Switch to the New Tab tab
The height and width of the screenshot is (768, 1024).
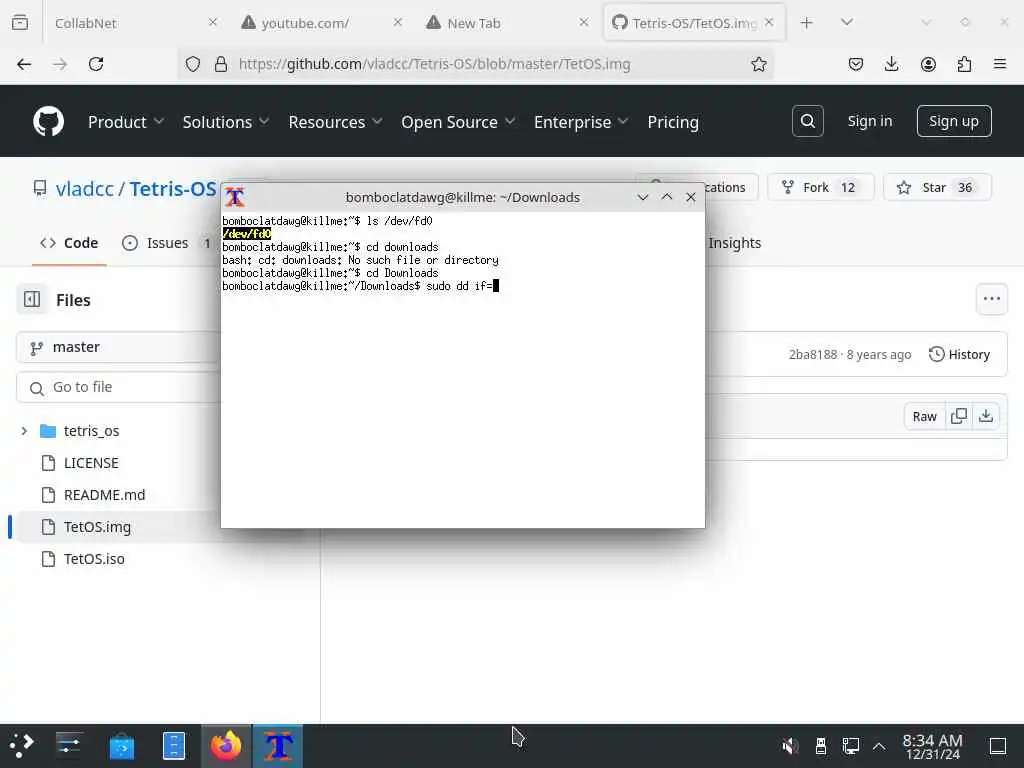(x=507, y=23)
